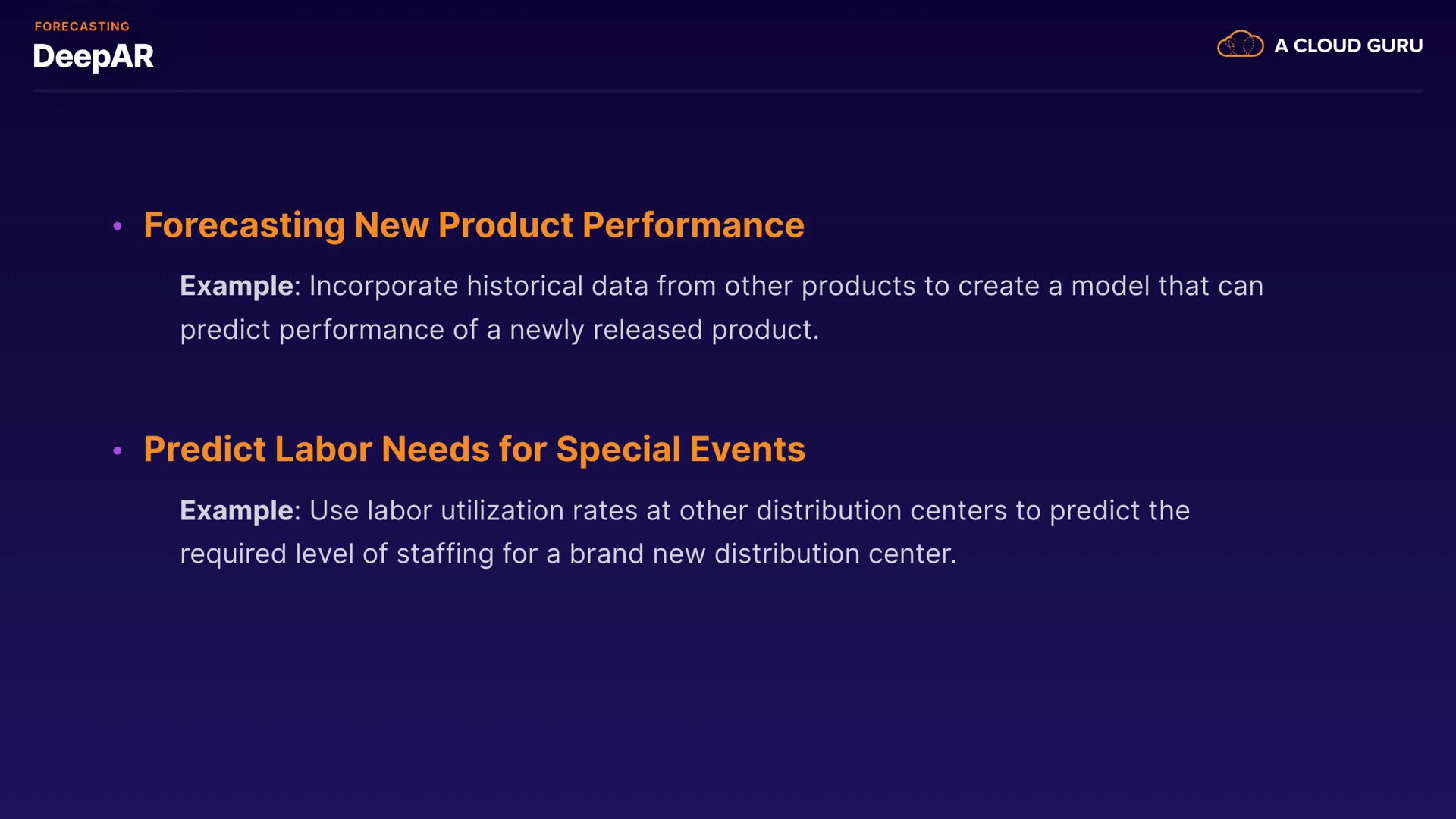1456x819 pixels.
Task: Click the DeepAR slide title
Action: pyautogui.click(x=93, y=57)
